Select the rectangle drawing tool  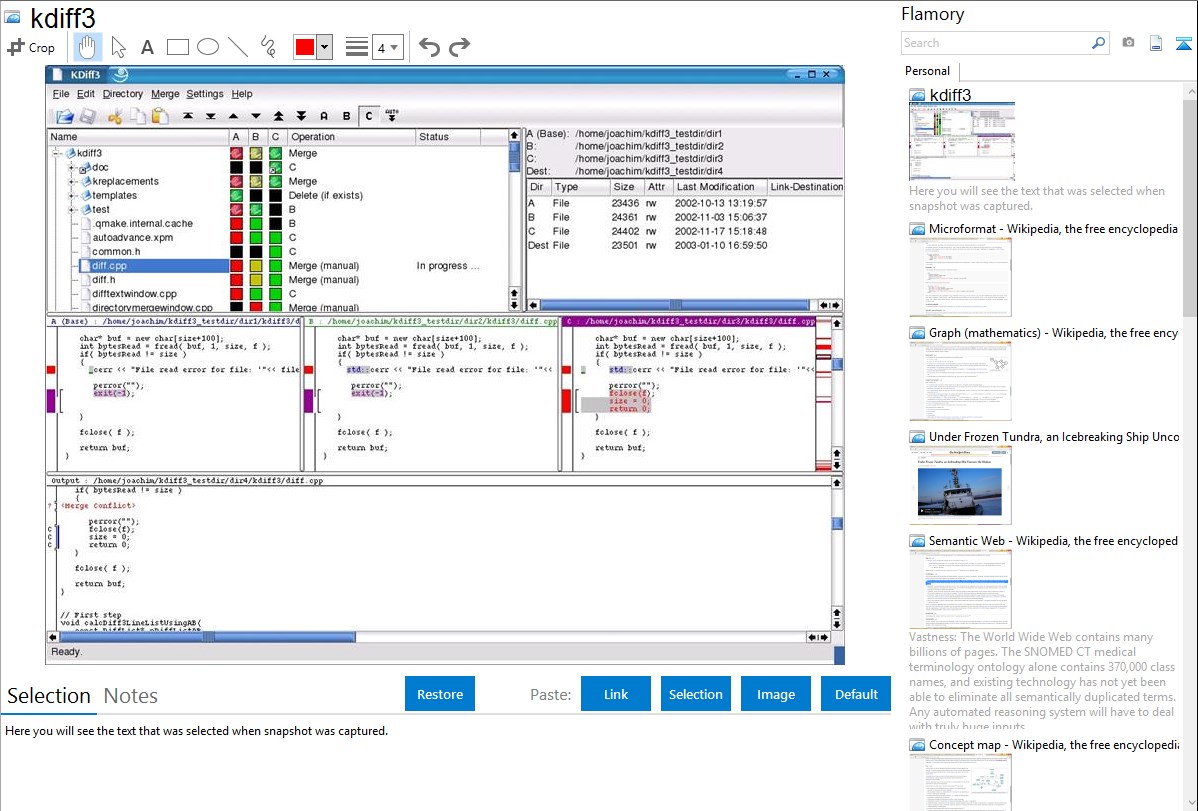[177, 47]
